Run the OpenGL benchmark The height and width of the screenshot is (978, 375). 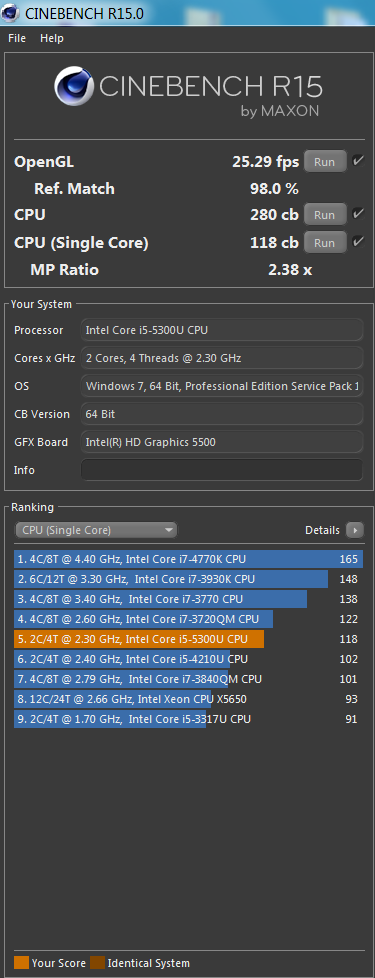point(324,162)
